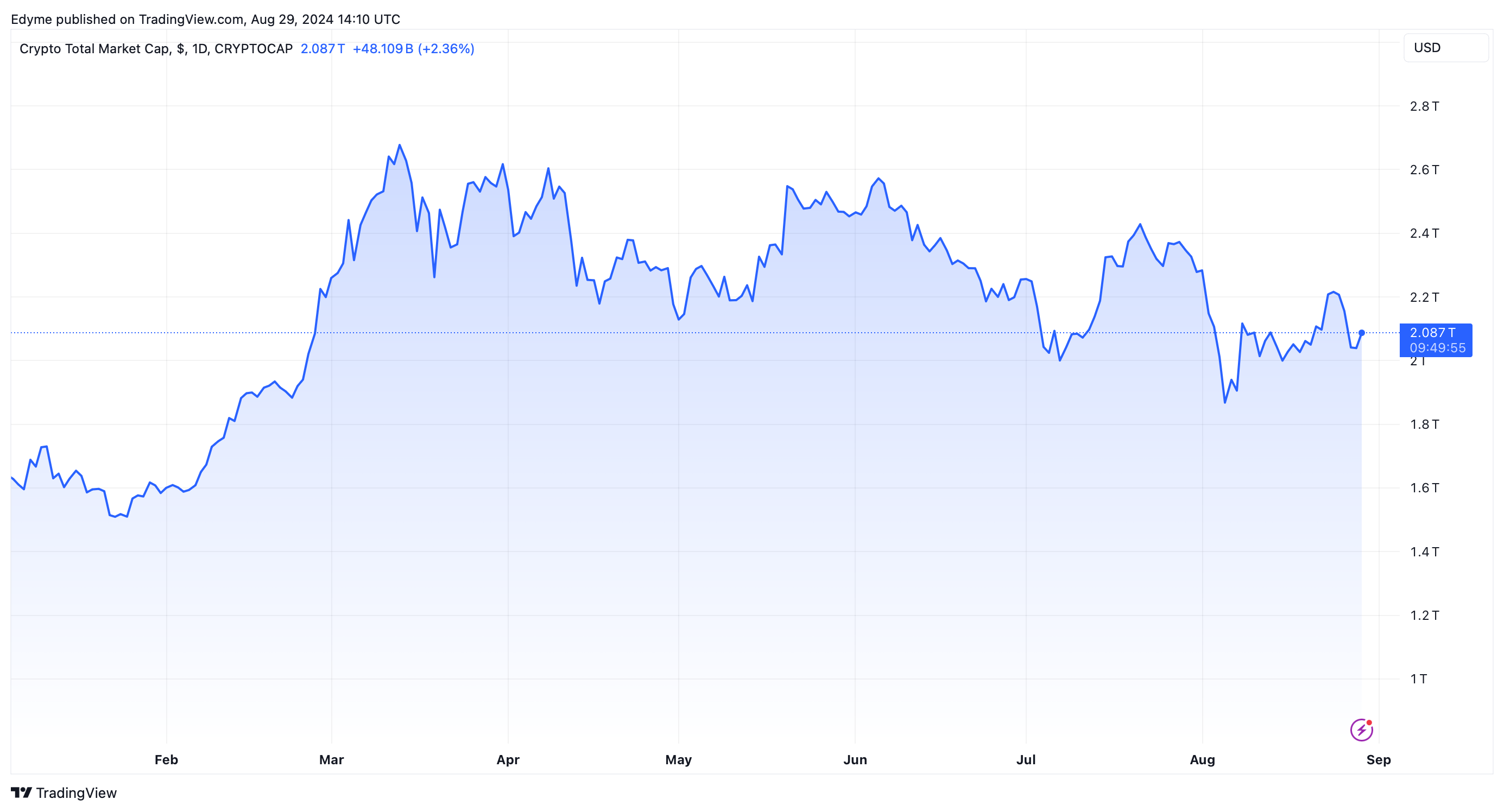Click the 2.2 T price axis label

pos(1425,297)
